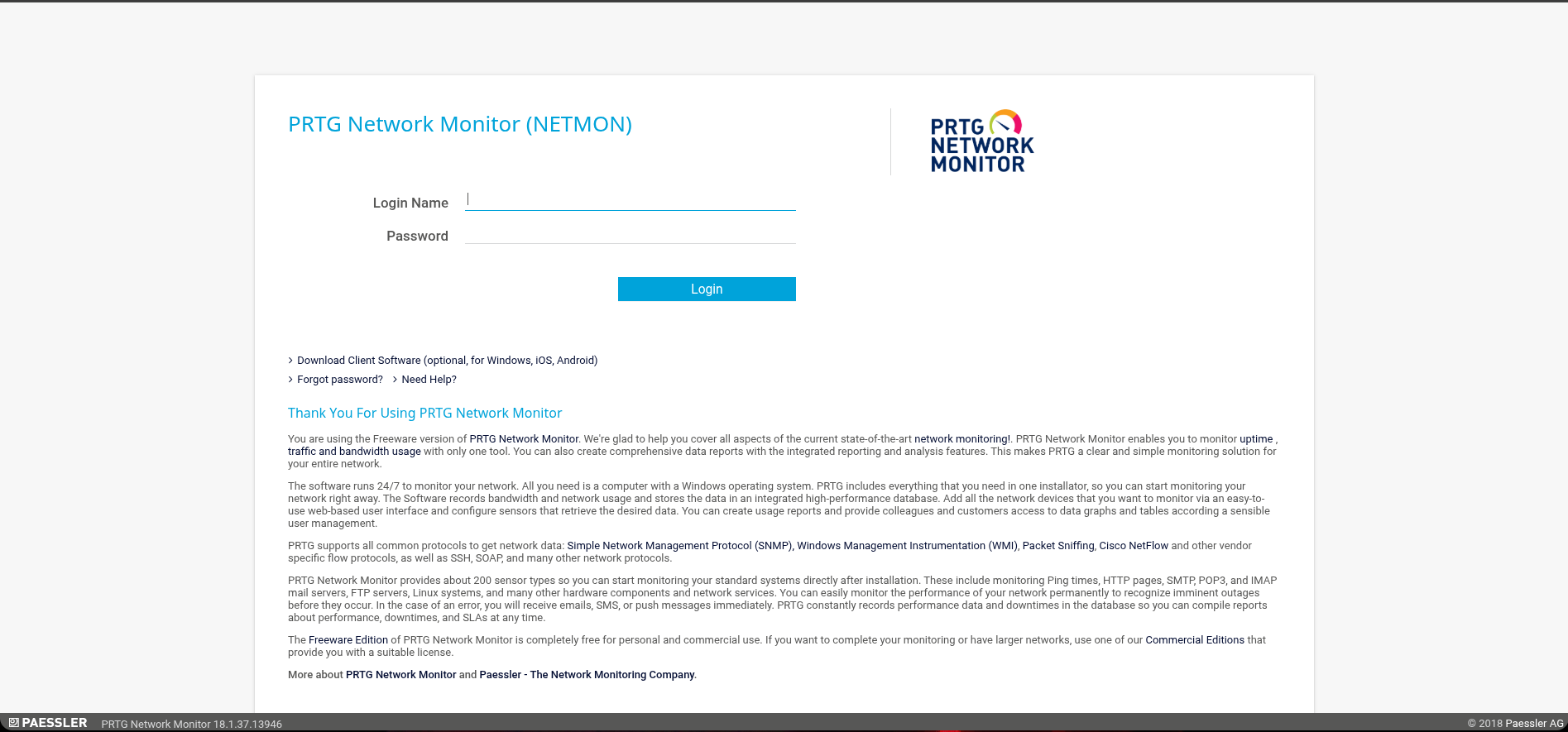Open Paessler - The Network Monitoring Company link
This screenshot has width=1568, height=732.
pyautogui.click(x=587, y=675)
